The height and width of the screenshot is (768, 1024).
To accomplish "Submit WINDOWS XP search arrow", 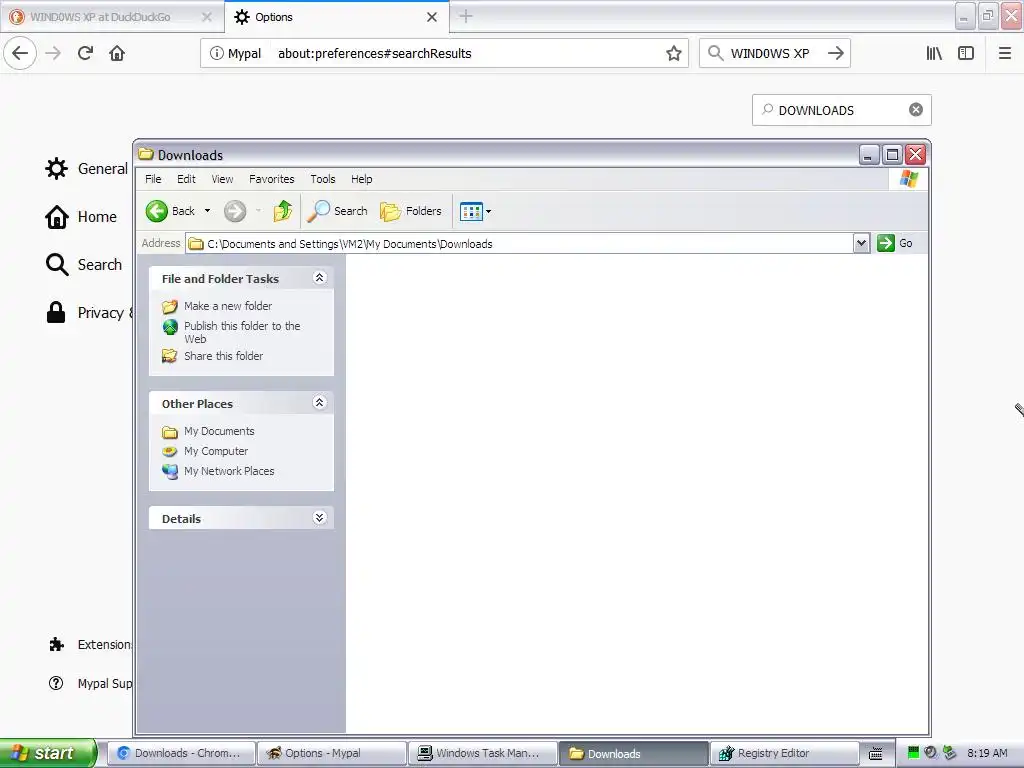I will point(835,53).
